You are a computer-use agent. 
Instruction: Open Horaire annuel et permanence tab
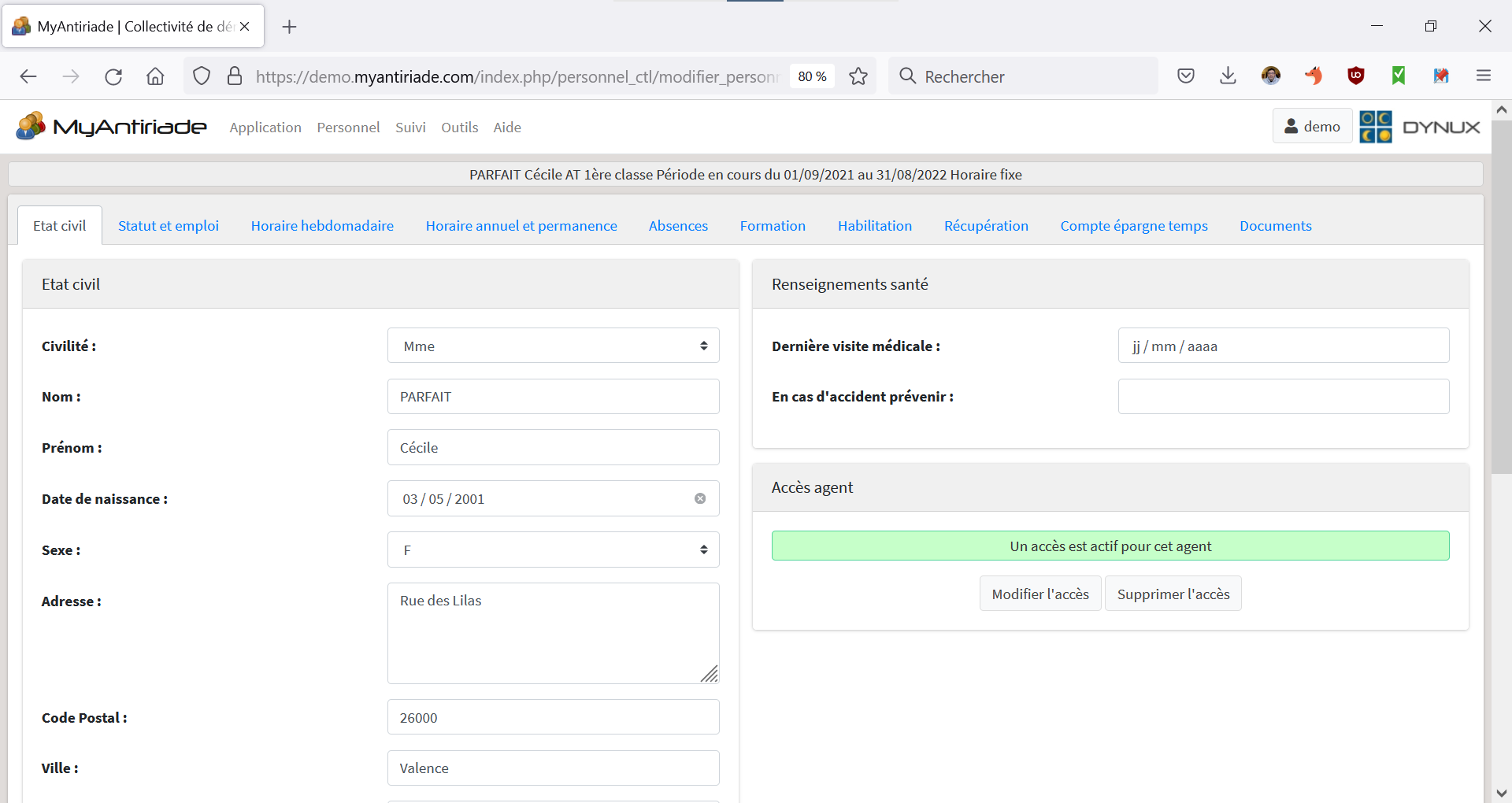click(521, 226)
